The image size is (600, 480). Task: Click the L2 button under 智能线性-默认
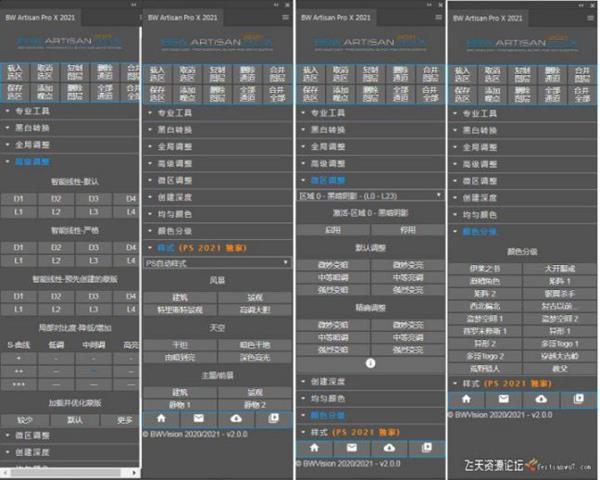point(57,213)
